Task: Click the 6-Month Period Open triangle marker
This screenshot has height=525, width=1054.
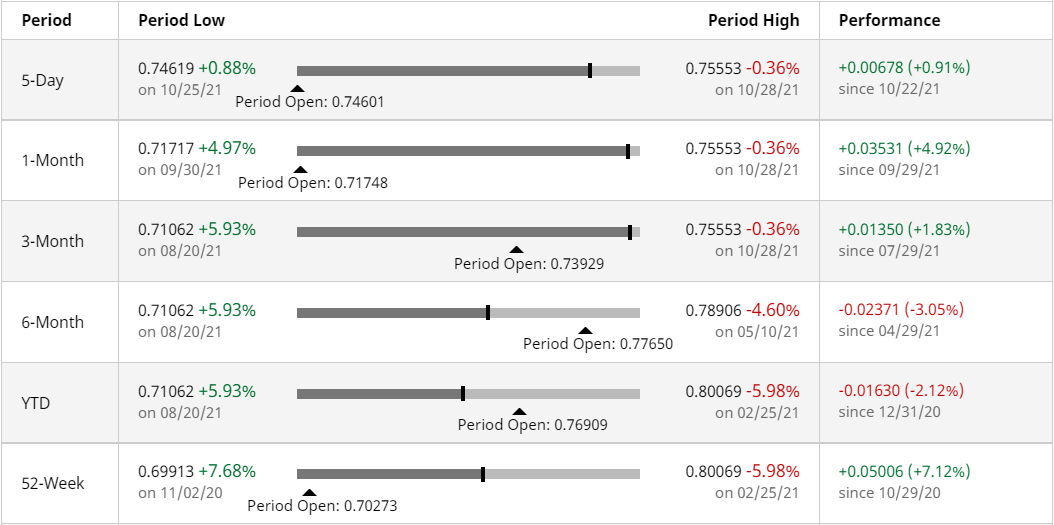Action: coord(585,331)
